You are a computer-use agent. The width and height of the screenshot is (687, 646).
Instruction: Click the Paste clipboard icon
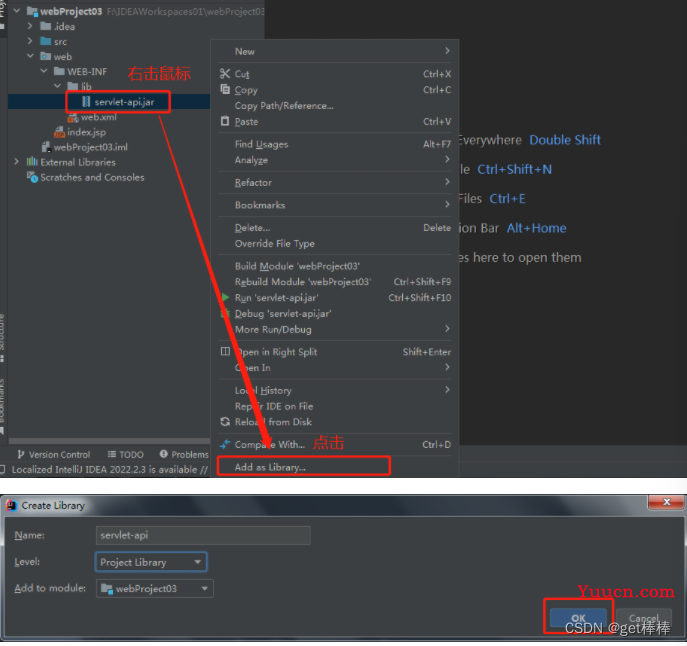click(225, 121)
